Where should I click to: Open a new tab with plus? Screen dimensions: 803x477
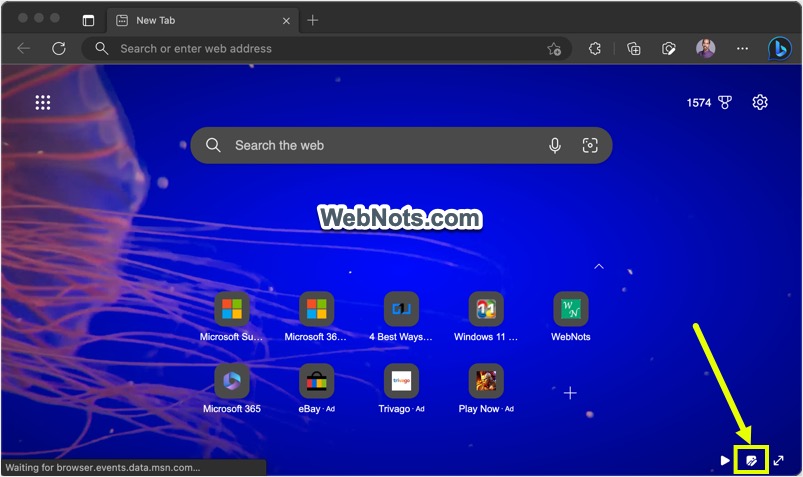313,20
